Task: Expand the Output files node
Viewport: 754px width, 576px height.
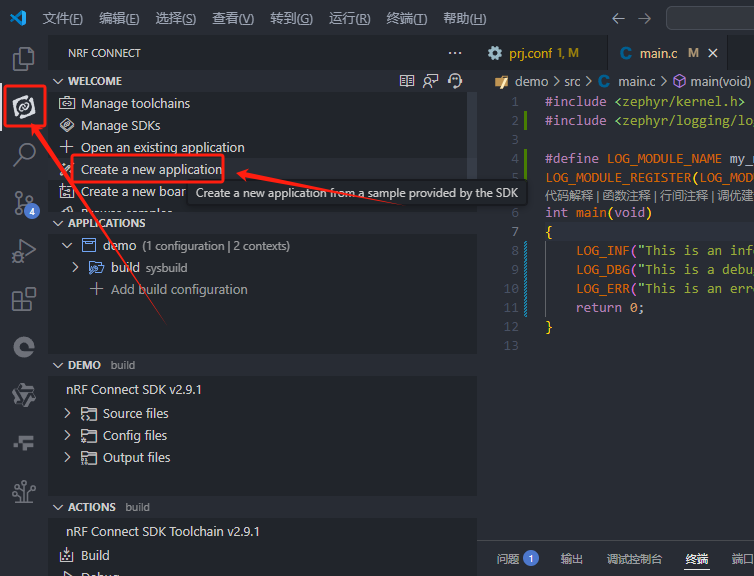Action: pos(67,457)
